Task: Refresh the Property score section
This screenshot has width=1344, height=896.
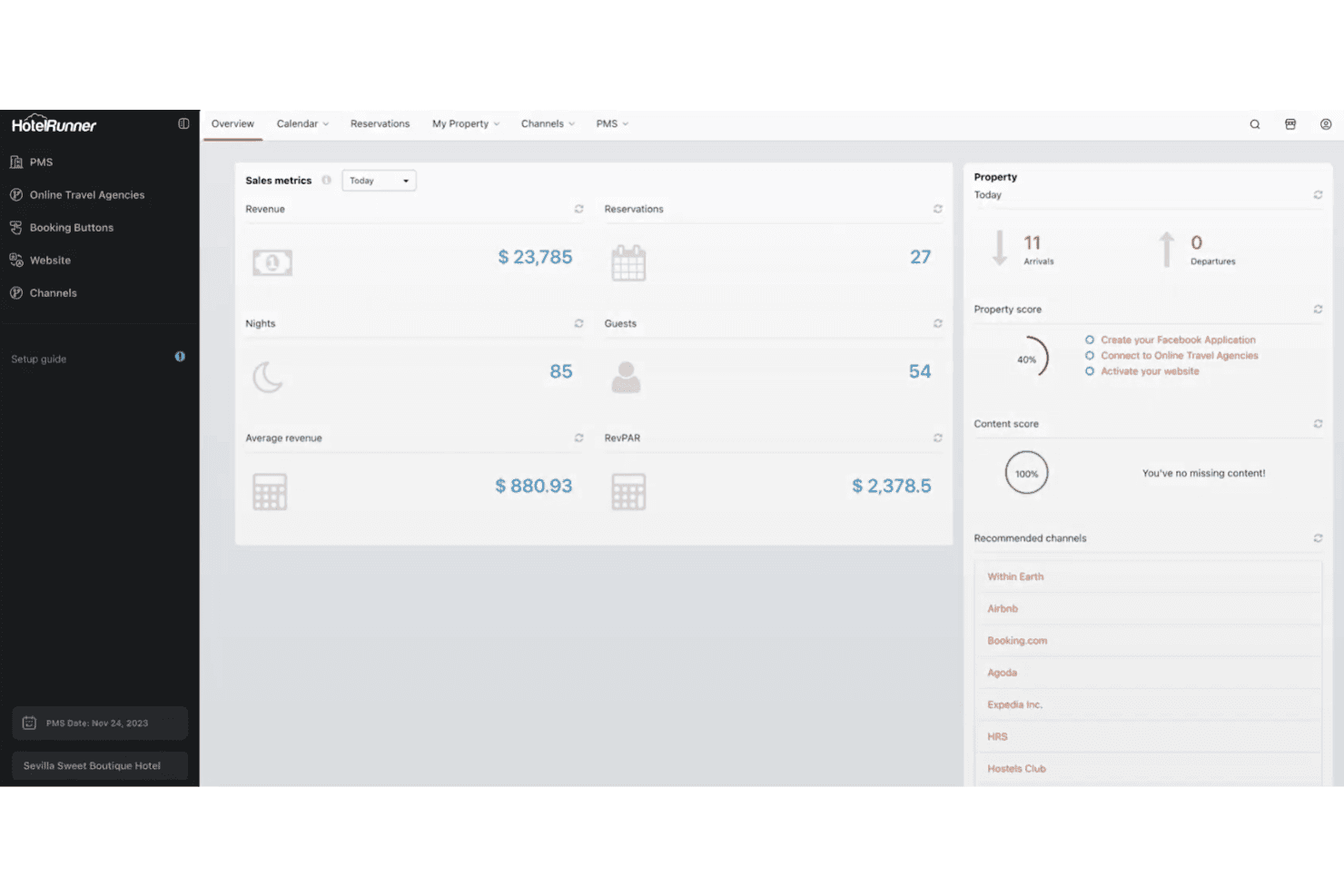Action: tap(1317, 310)
